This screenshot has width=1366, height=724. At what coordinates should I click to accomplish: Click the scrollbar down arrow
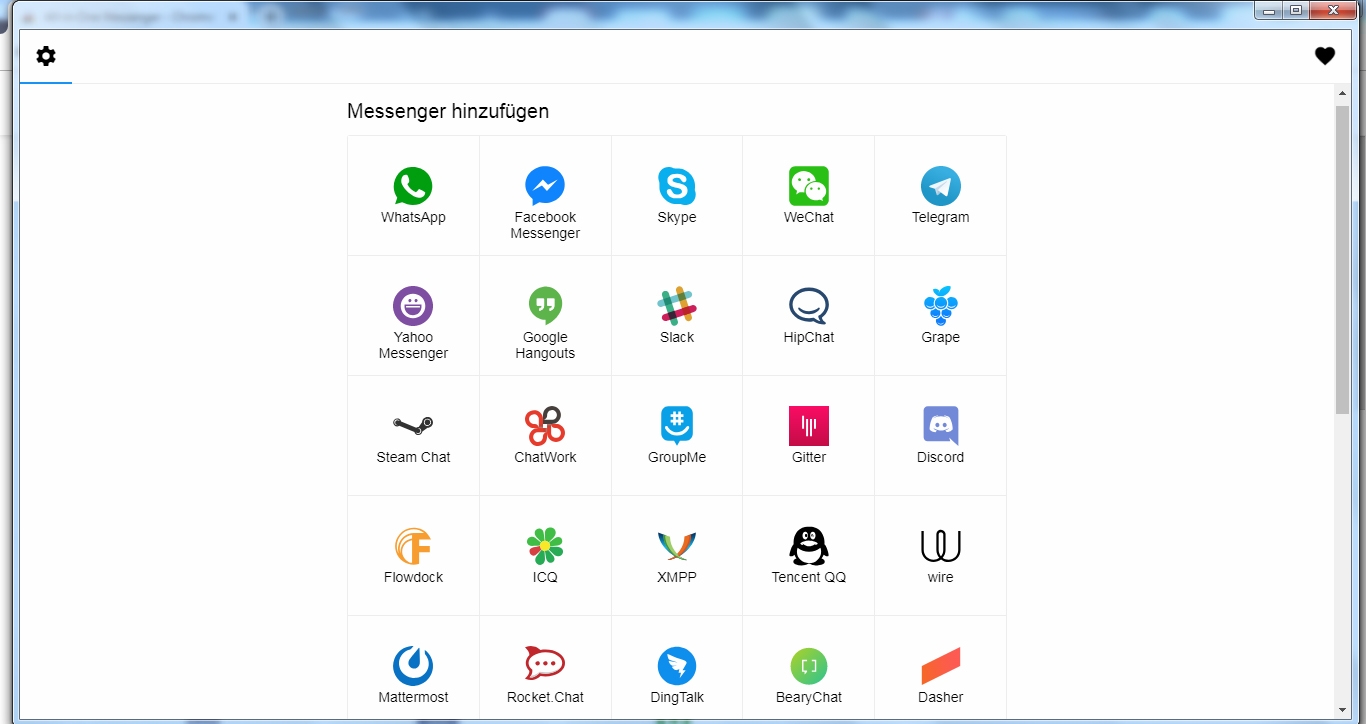1342,709
